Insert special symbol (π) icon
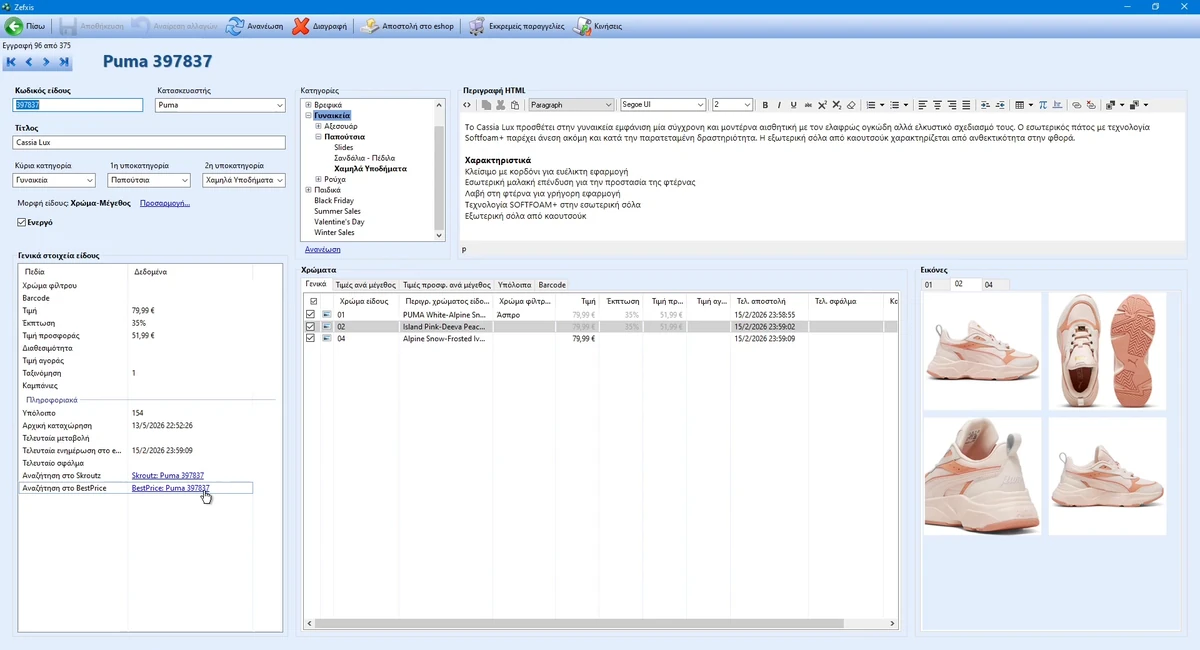1200x650 pixels. point(1043,105)
